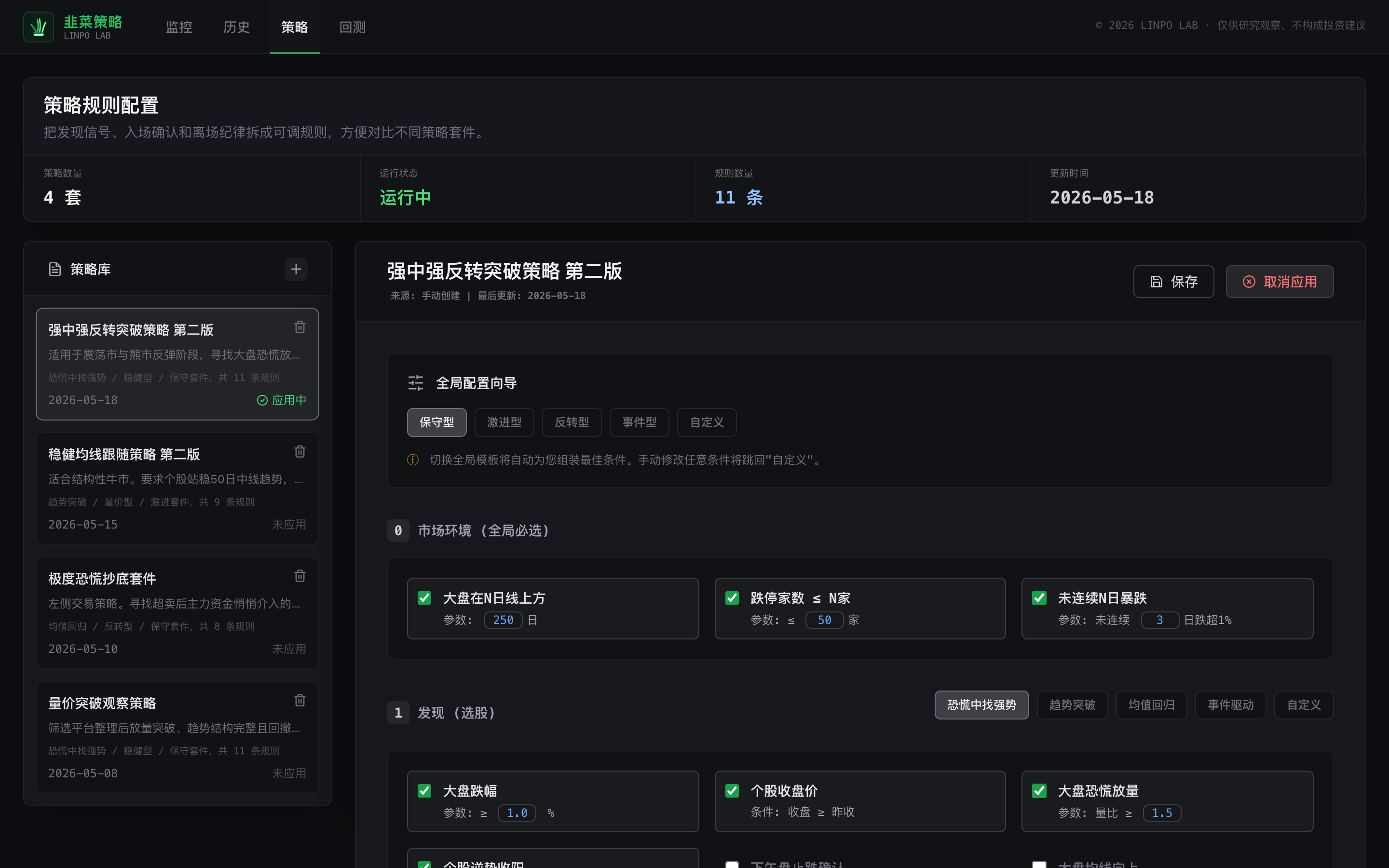Click the 2026-05-18 update time value

point(1102,198)
